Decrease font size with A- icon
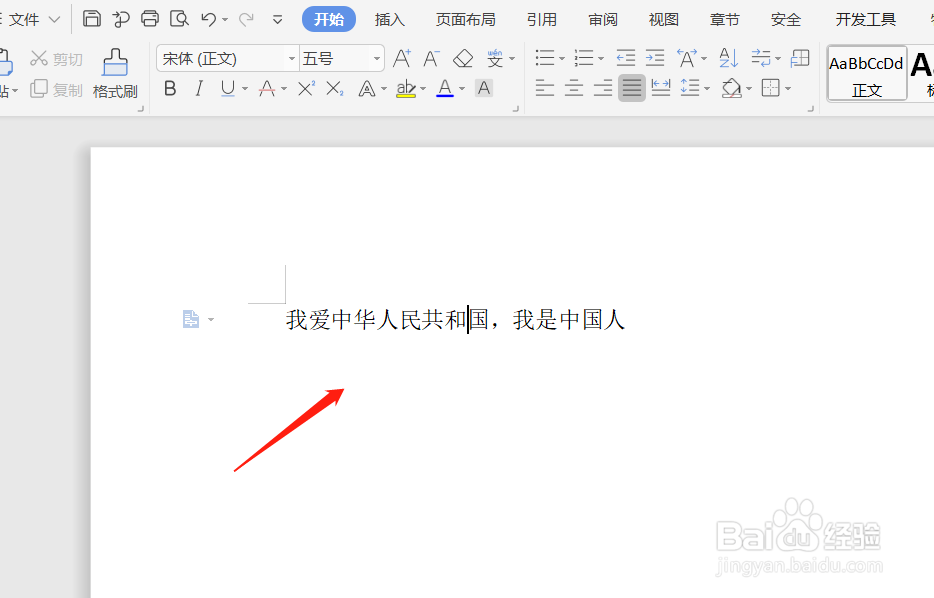 coord(431,58)
